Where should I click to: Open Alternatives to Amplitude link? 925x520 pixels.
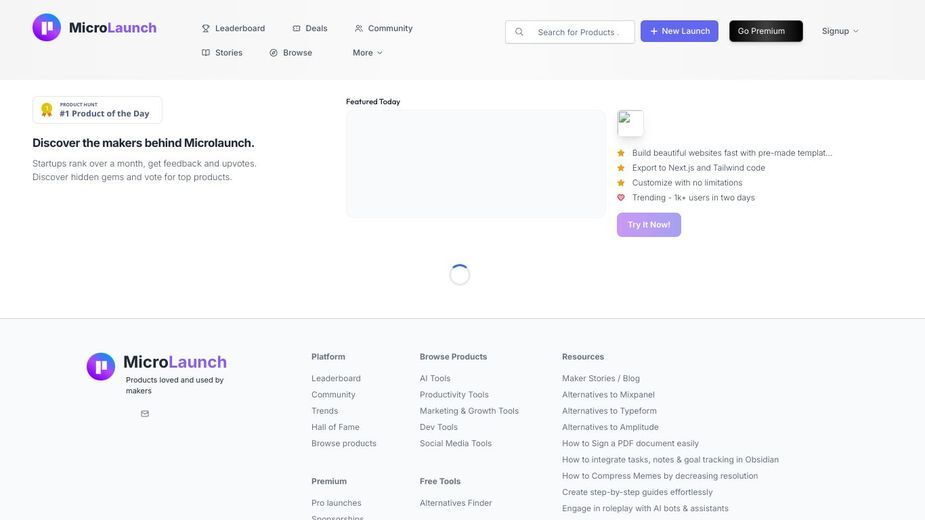tap(610, 427)
